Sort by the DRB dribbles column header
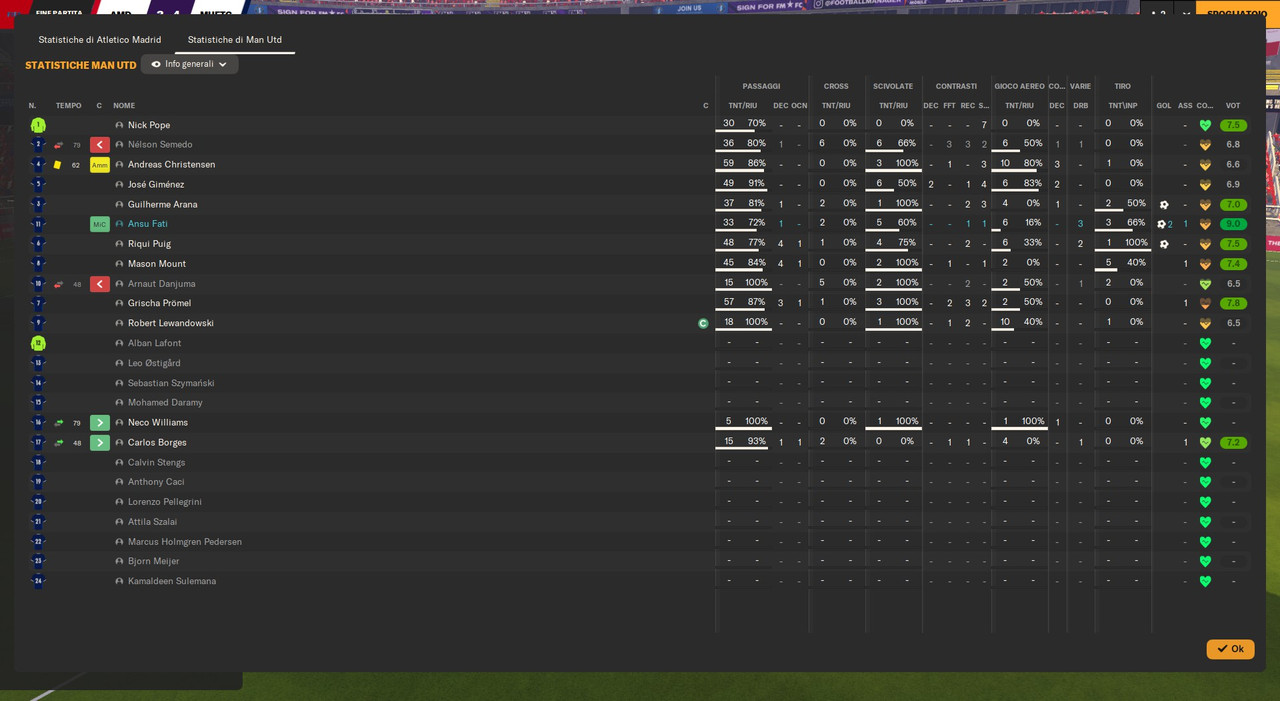 [1081, 106]
